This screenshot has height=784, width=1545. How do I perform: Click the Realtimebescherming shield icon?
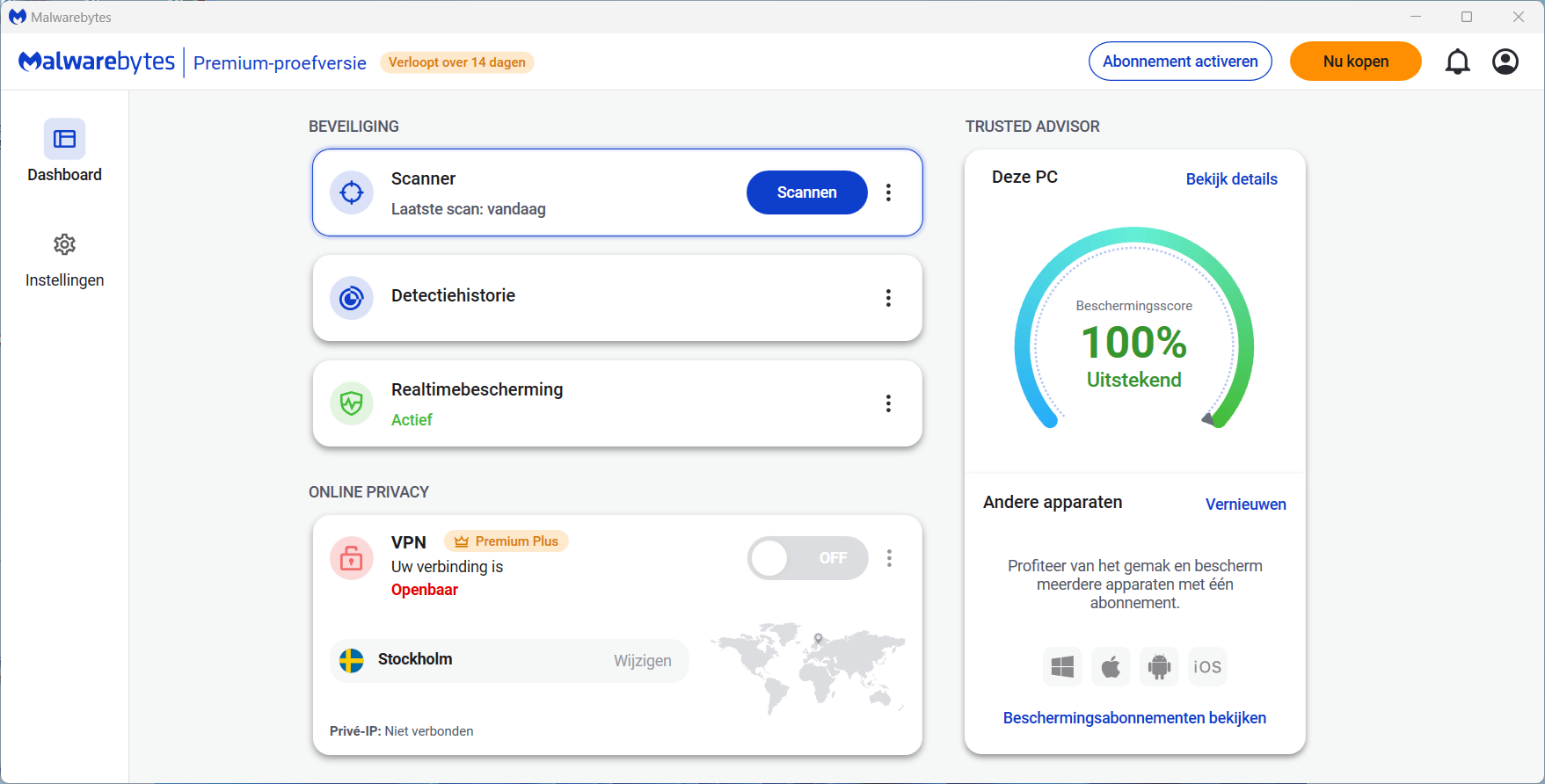click(x=352, y=403)
